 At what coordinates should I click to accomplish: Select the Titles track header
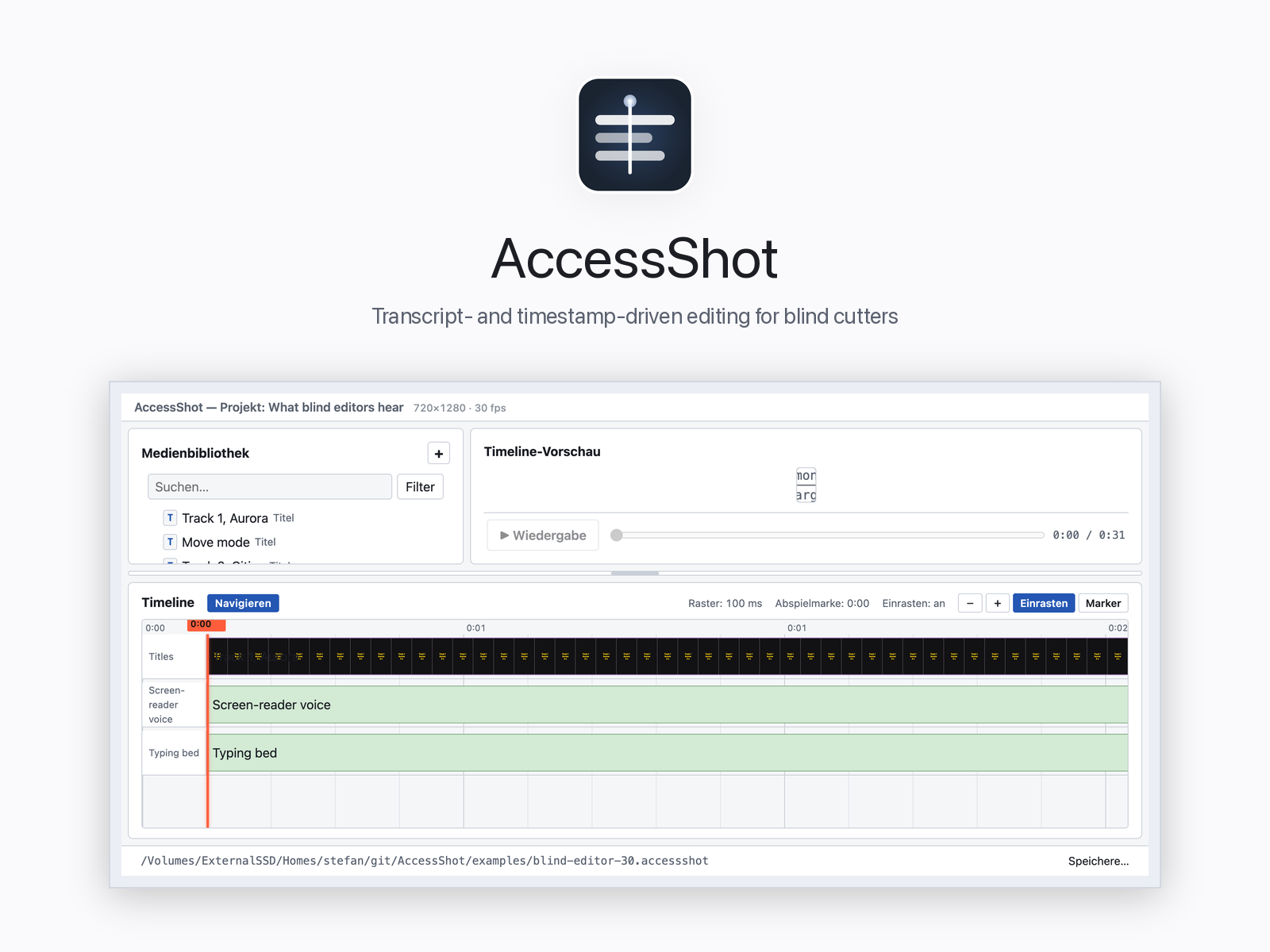175,657
